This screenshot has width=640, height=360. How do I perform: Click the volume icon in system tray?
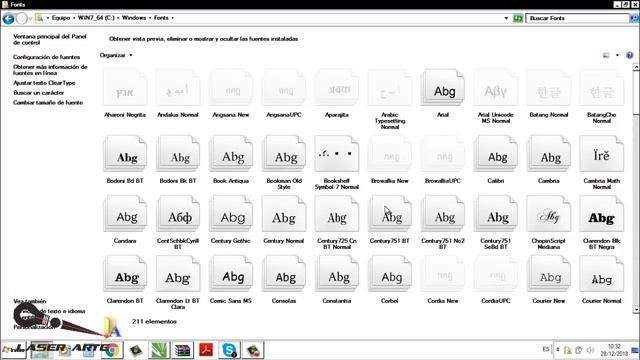[590, 350]
